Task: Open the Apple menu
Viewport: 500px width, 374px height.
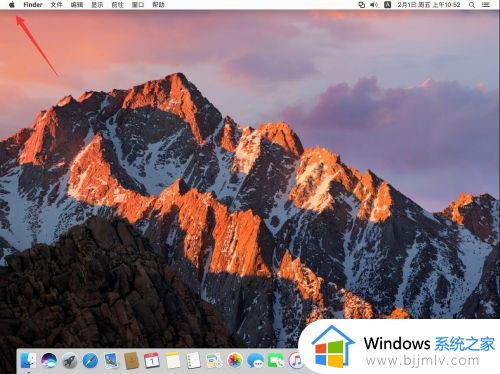Action: [x=12, y=5]
